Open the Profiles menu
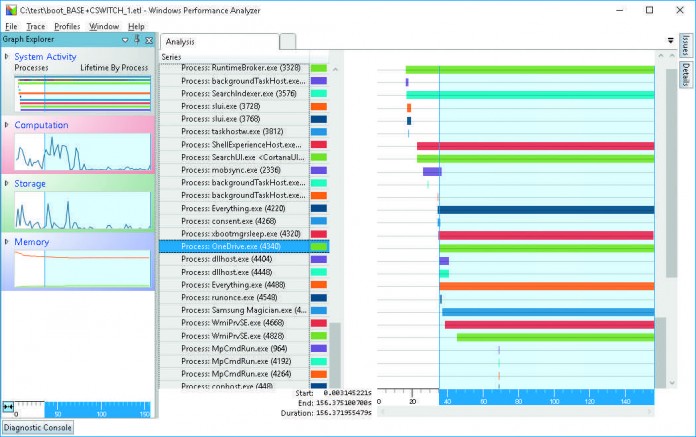The width and height of the screenshot is (696, 437). coord(67,26)
